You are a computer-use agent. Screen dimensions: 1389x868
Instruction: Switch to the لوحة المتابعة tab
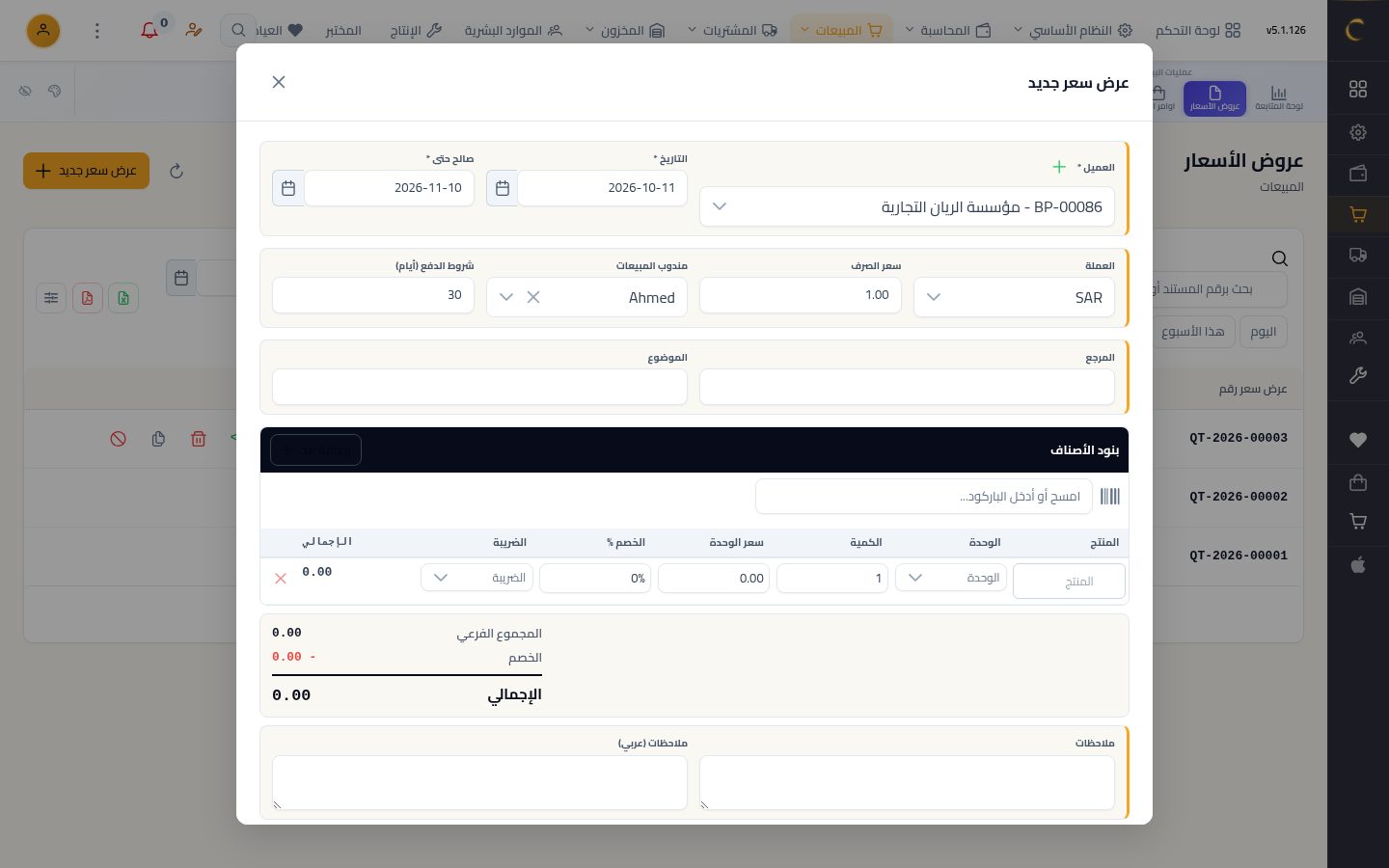[1279, 98]
